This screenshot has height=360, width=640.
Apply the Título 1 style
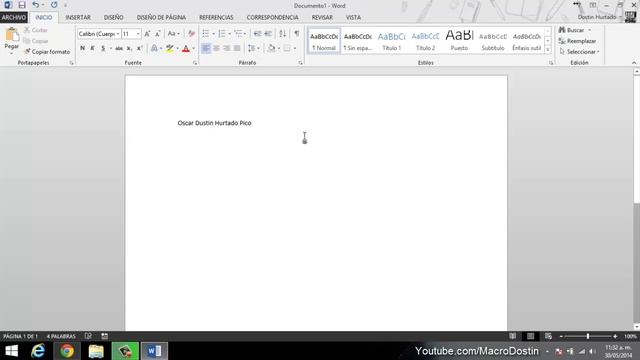pos(391,41)
